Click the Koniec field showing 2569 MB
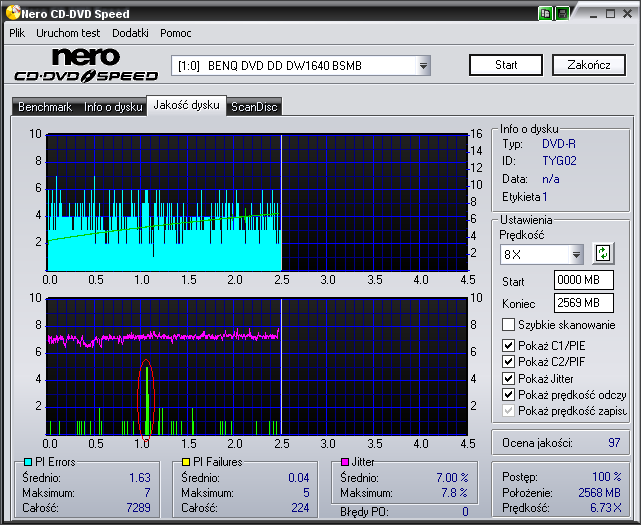Image resolution: width=641 pixels, height=525 pixels. (584, 303)
